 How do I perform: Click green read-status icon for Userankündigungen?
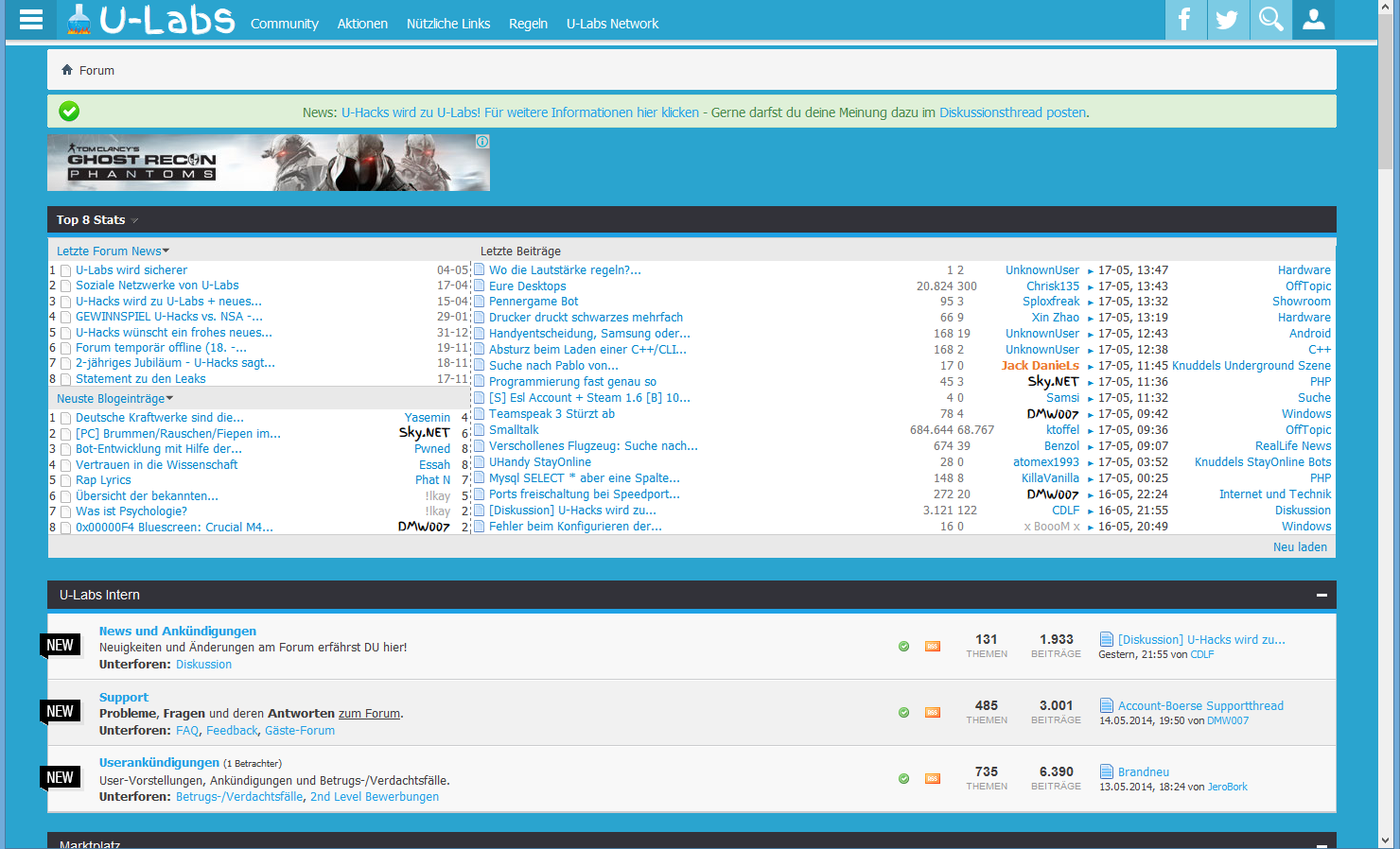(x=903, y=779)
